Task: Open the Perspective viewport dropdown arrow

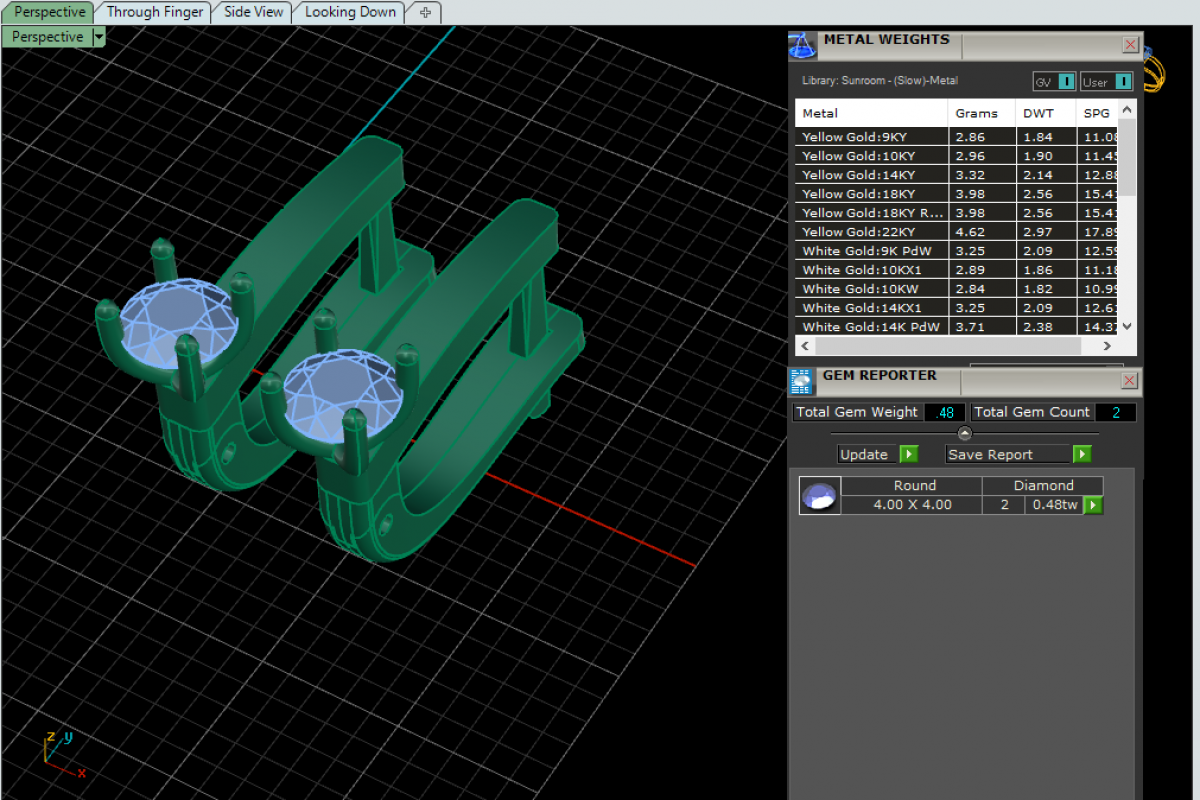Action: [x=98, y=37]
